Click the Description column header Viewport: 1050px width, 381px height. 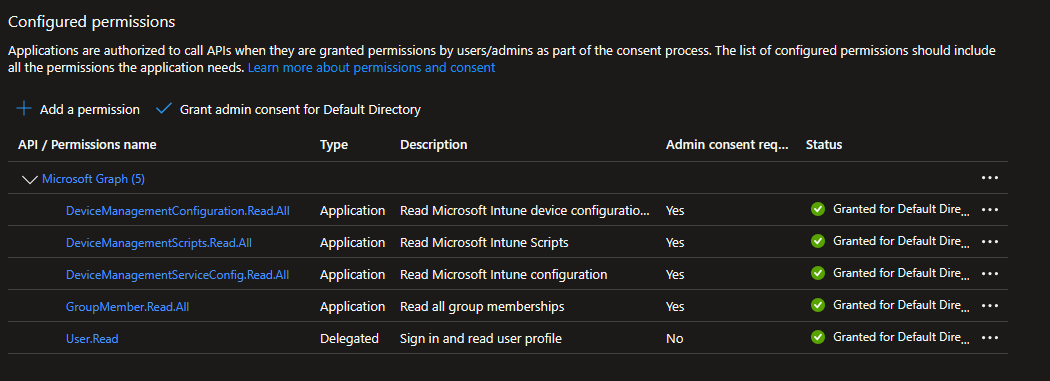pyautogui.click(x=434, y=145)
